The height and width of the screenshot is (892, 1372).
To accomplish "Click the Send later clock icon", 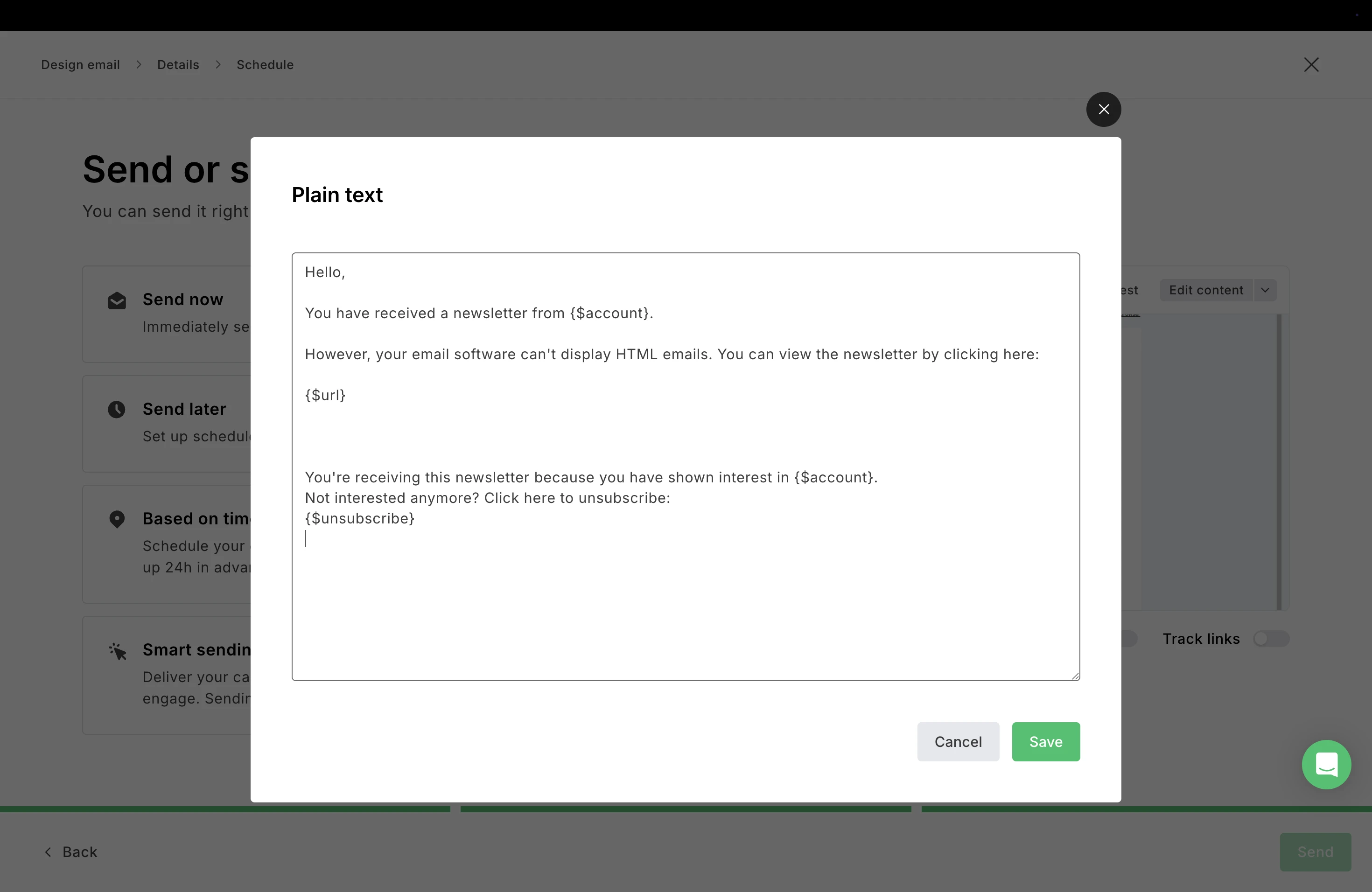I will [x=117, y=410].
